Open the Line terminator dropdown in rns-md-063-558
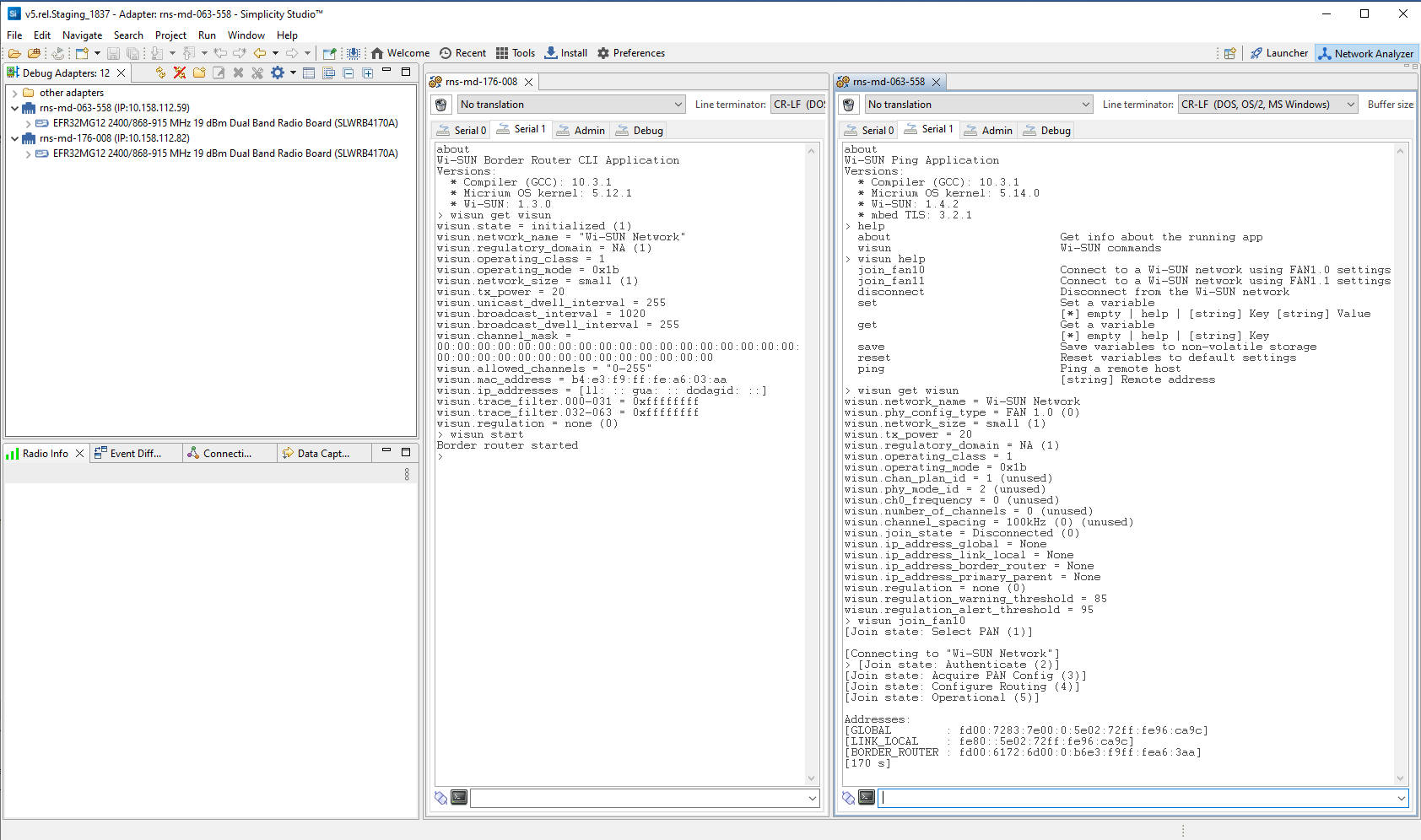1421x840 pixels. click(1267, 105)
